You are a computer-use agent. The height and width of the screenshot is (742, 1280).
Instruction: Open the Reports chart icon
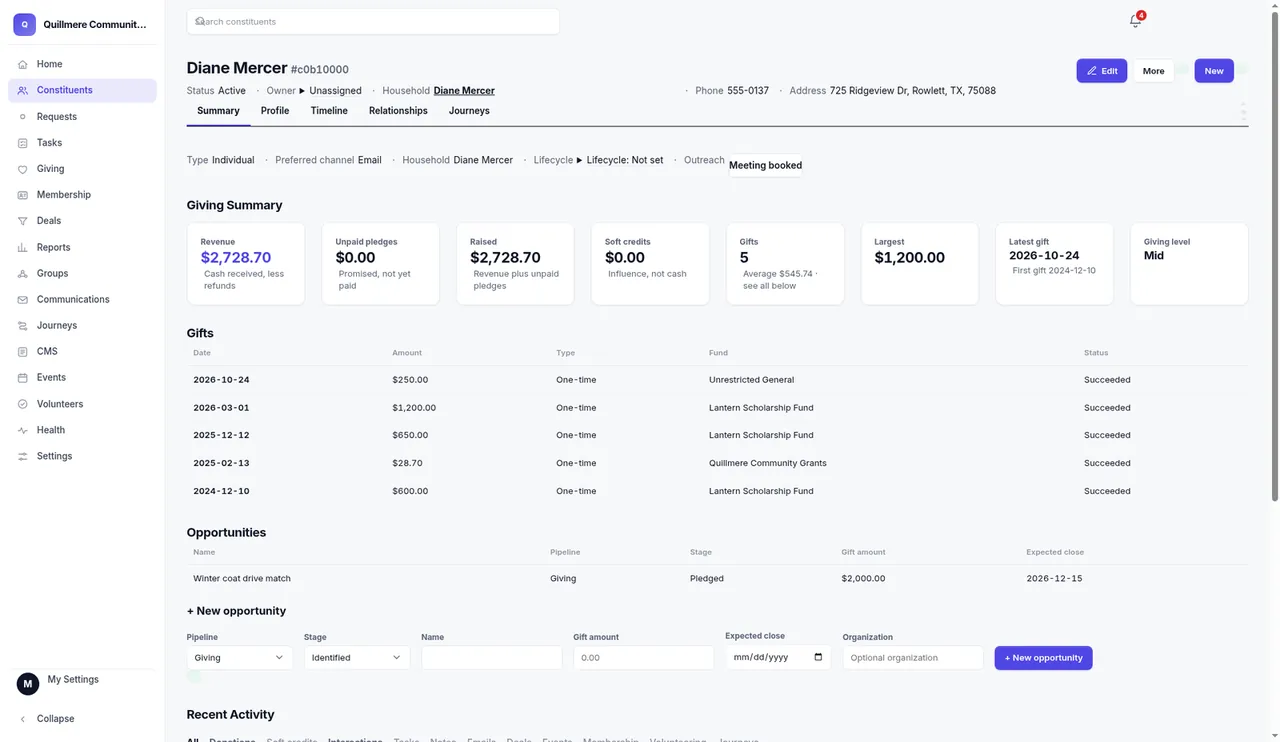click(x=22, y=247)
